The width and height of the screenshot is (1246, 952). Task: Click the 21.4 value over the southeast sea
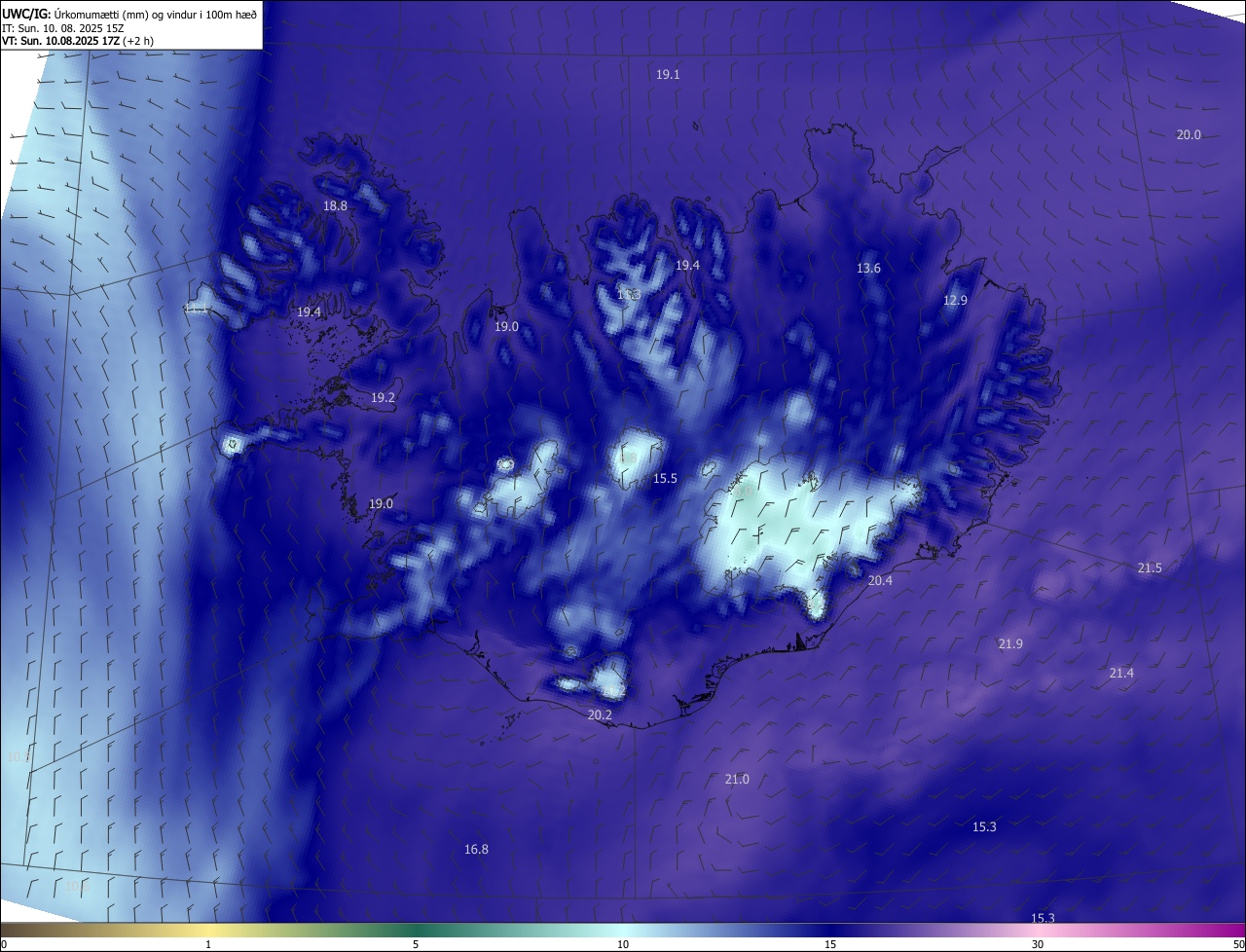[x=1121, y=674]
